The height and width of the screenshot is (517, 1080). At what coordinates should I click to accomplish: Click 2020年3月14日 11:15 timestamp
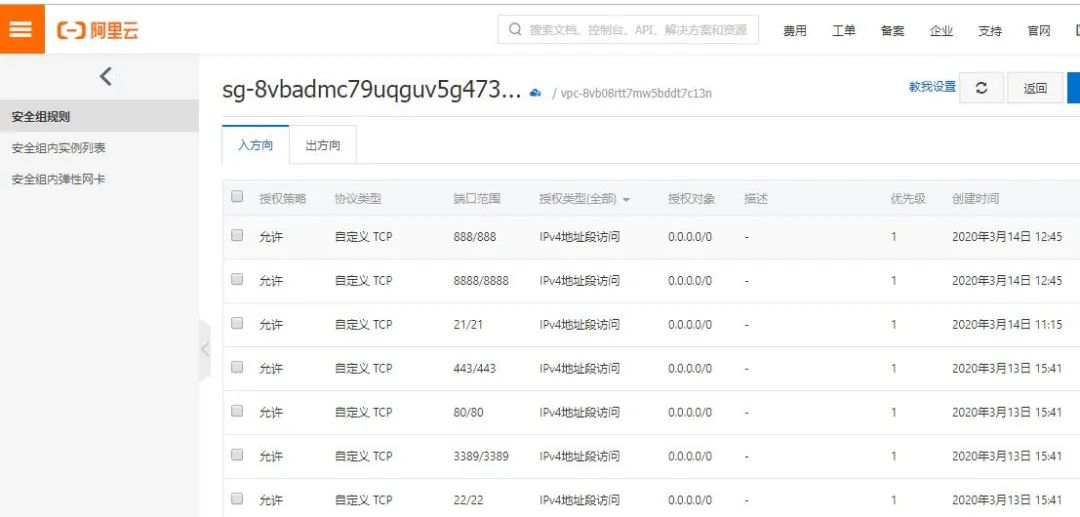tap(1007, 324)
